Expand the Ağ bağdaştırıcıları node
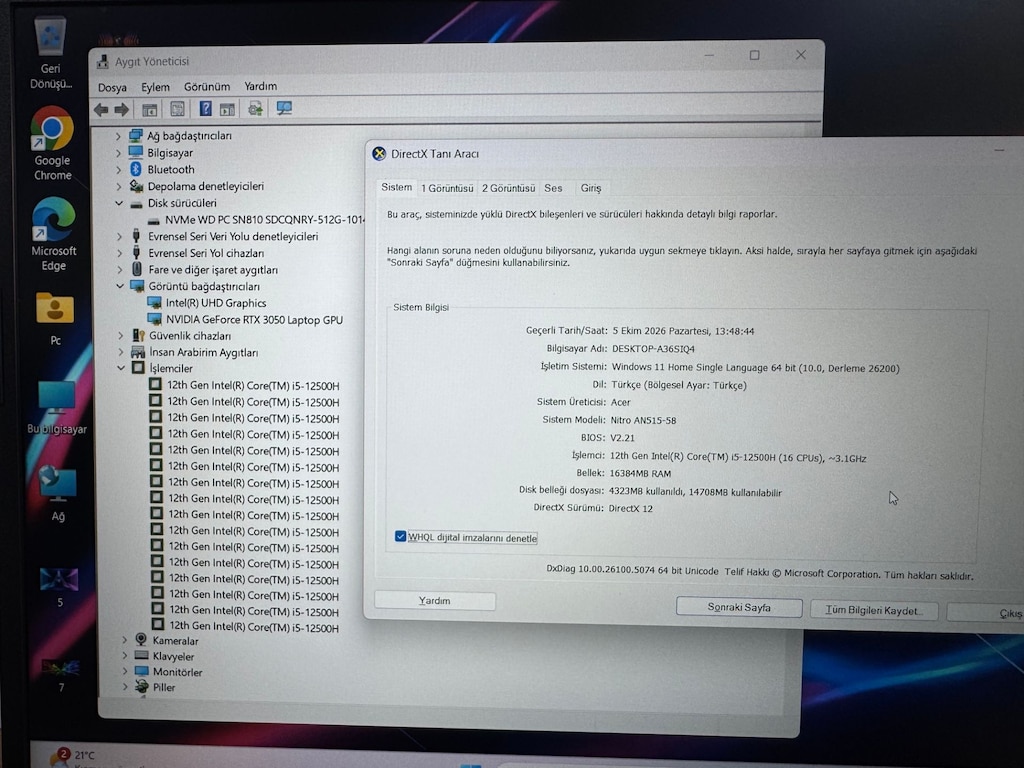The image size is (1024, 768). 118,136
